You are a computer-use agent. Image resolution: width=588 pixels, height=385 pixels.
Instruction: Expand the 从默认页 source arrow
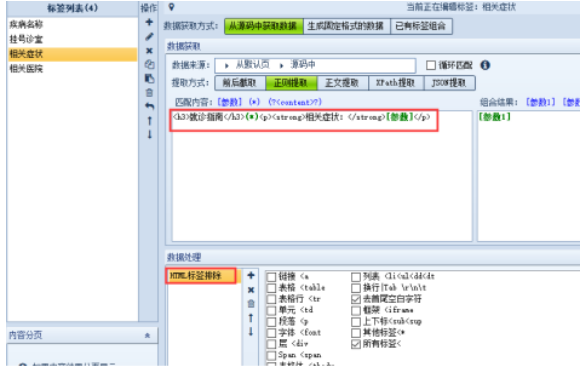(226, 66)
